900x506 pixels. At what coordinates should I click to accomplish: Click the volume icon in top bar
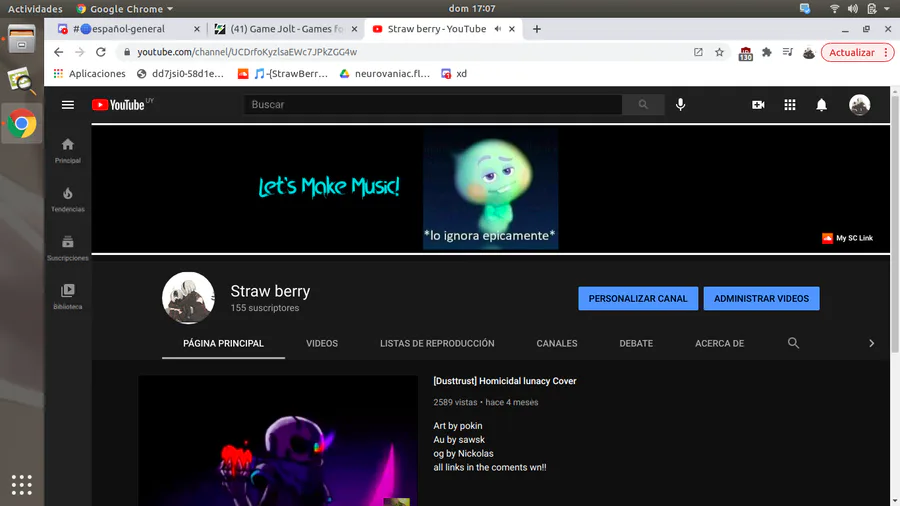tap(852, 9)
